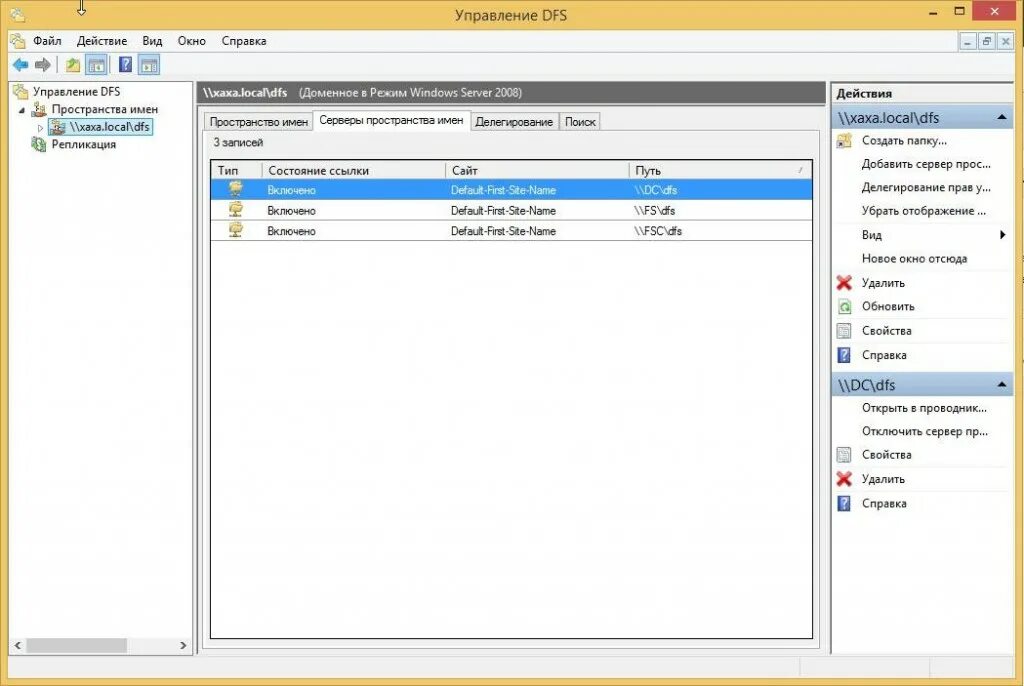Viewport: 1024px width, 686px height.
Task: Toggle the console tree display icon
Action: (95, 64)
